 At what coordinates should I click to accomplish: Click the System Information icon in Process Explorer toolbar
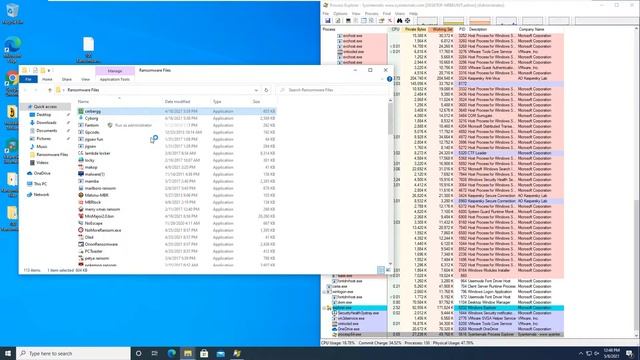point(348,20)
